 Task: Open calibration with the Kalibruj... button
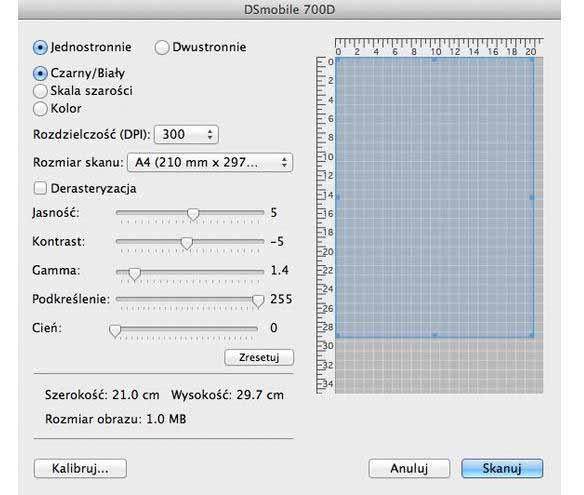click(80, 468)
